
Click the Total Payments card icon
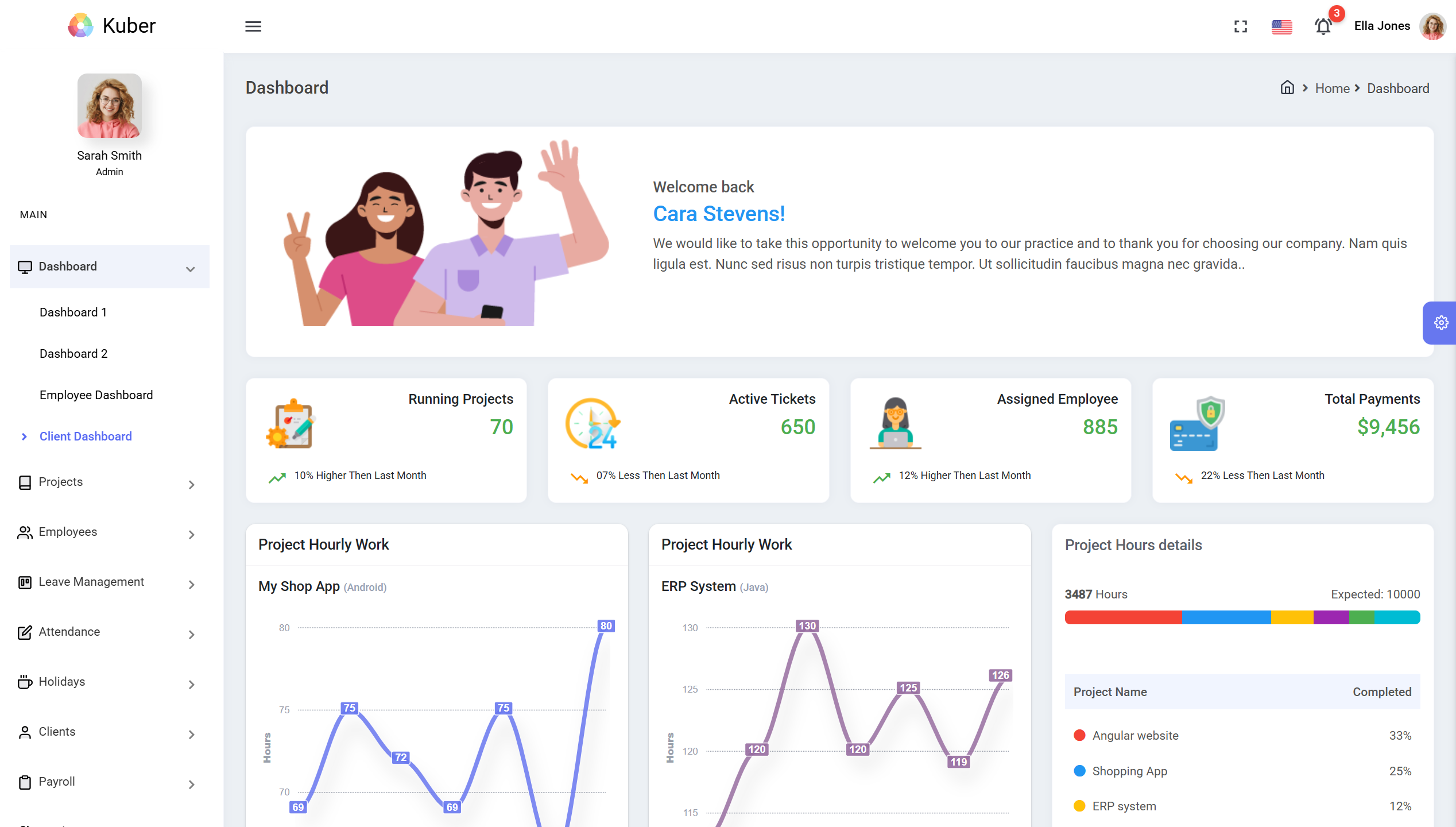(1196, 424)
